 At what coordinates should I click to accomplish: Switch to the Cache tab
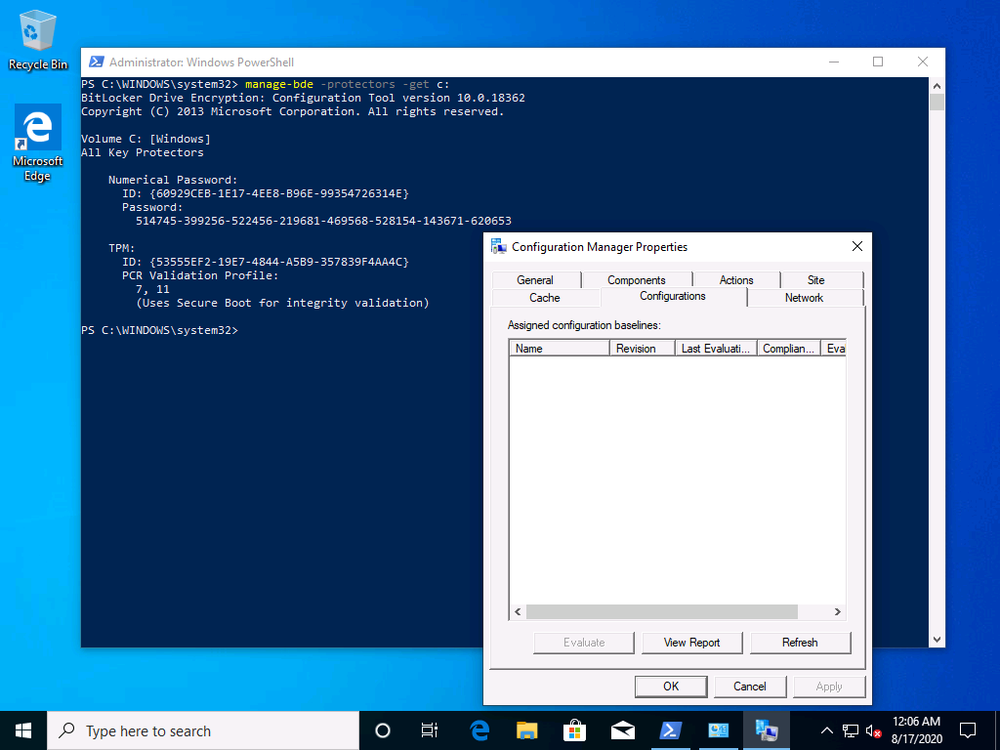545,298
